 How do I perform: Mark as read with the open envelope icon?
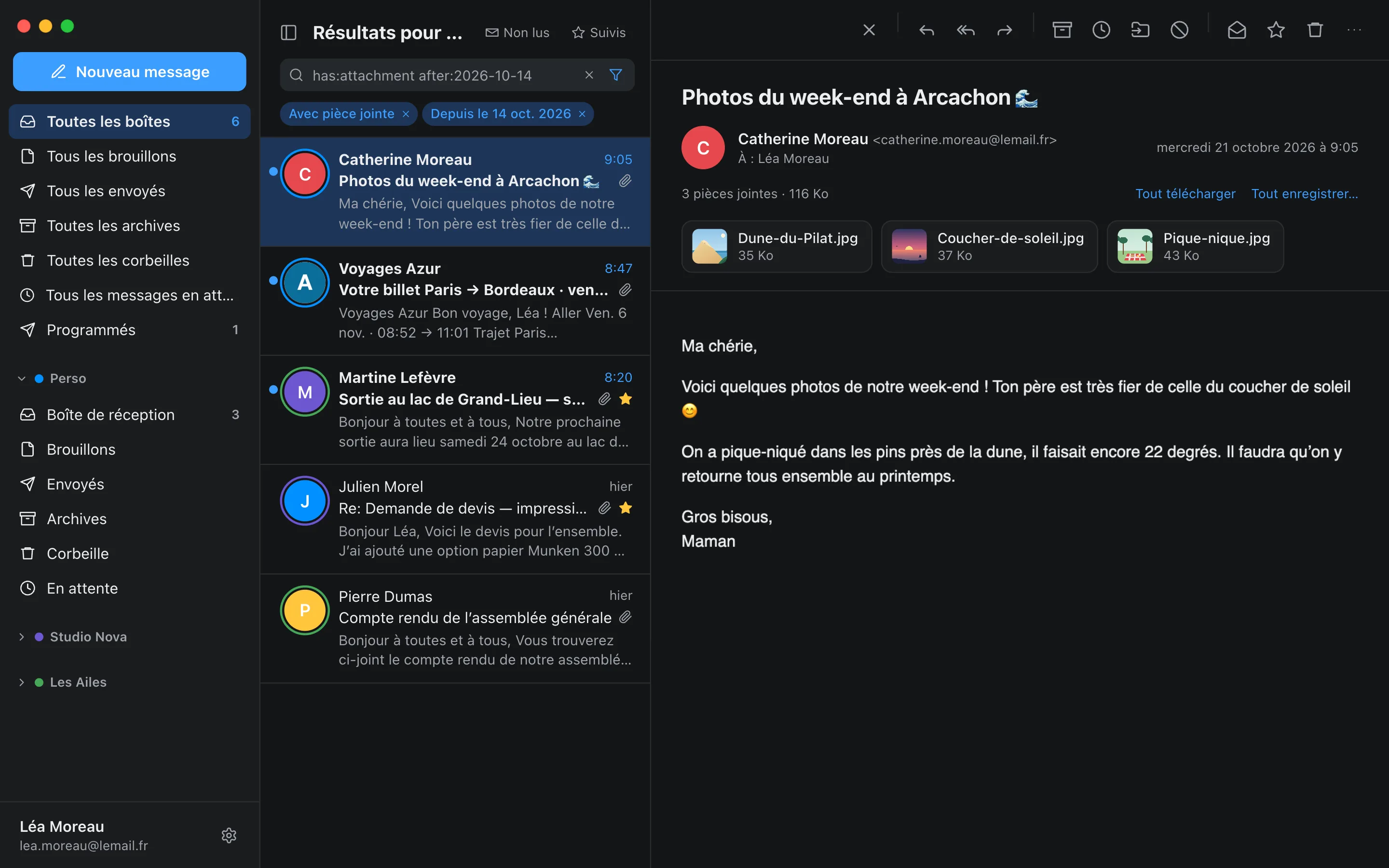pos(1236,30)
